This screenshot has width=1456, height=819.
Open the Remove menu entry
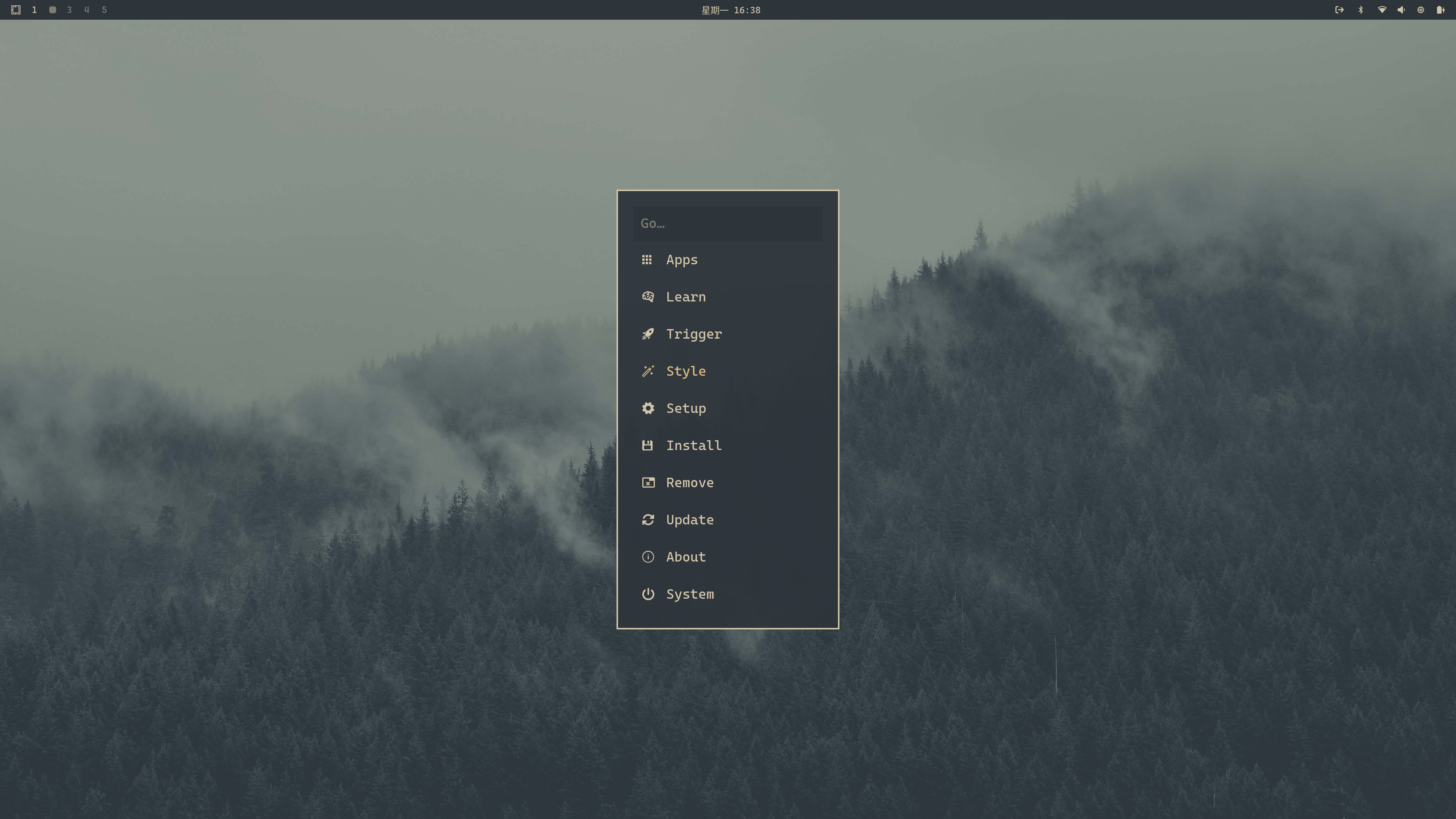tap(728, 483)
